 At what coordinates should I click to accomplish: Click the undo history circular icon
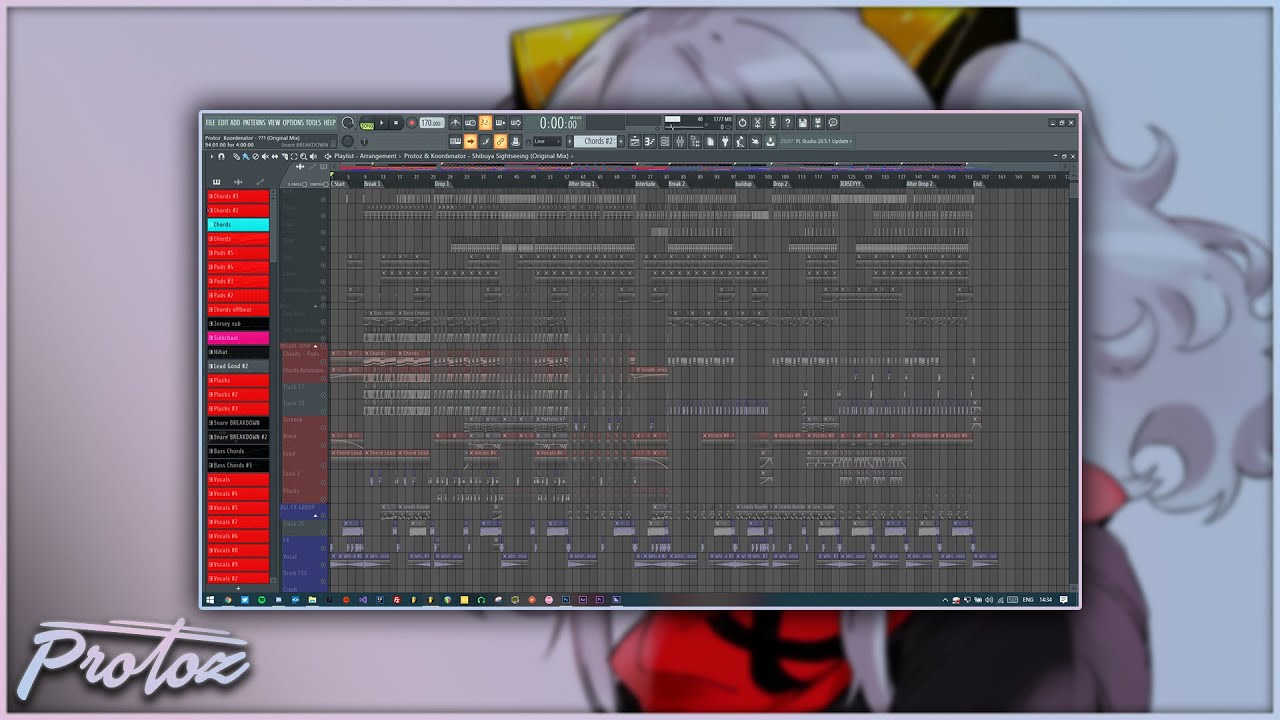click(x=742, y=123)
